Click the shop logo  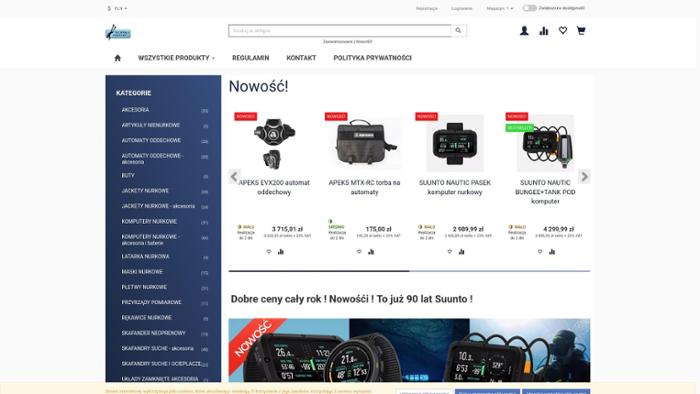click(x=118, y=32)
